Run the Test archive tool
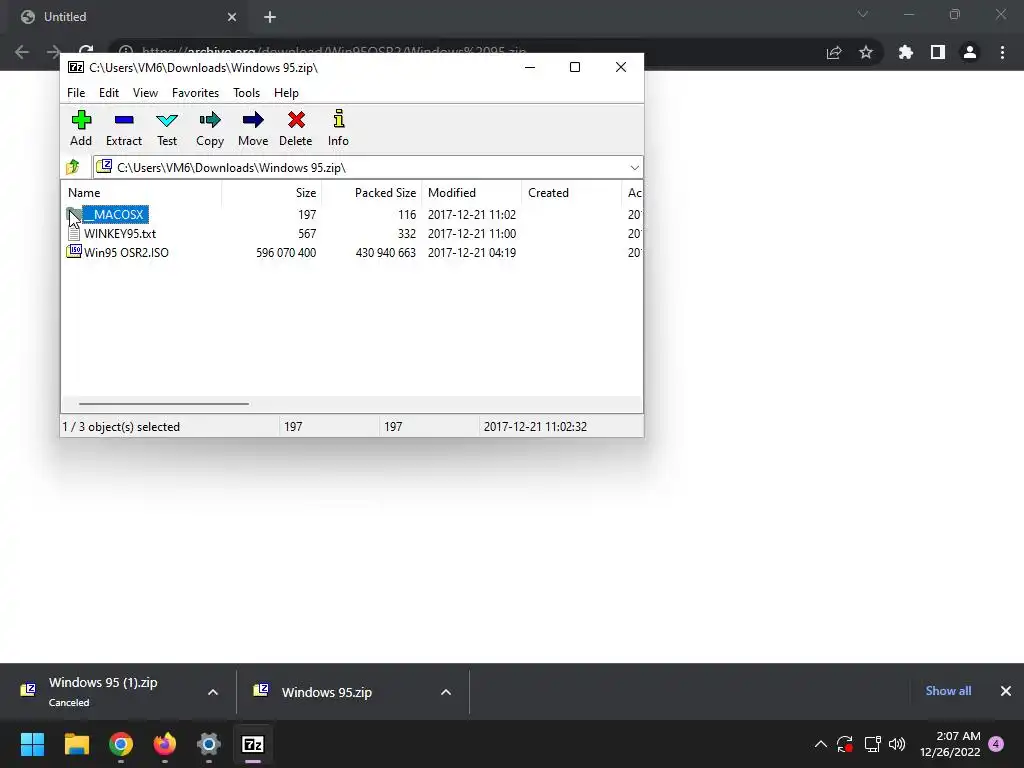Viewport: 1024px width, 768px height. pyautogui.click(x=167, y=128)
